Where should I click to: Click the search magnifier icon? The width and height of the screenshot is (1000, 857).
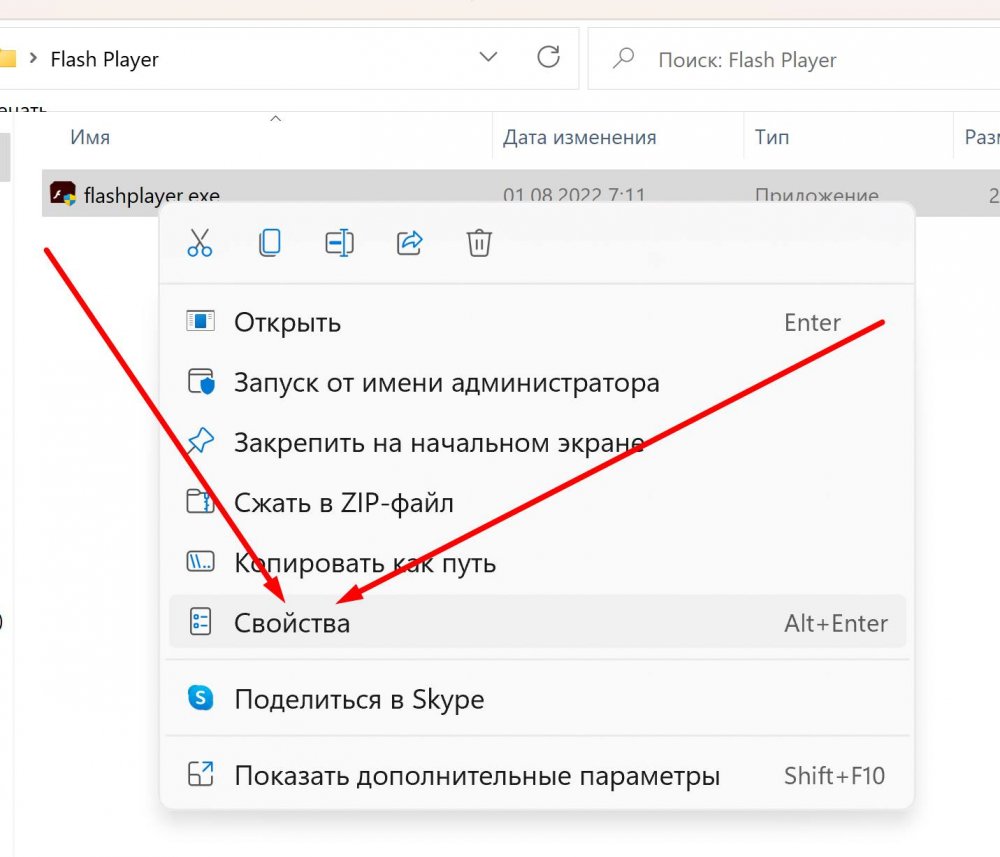coord(623,58)
